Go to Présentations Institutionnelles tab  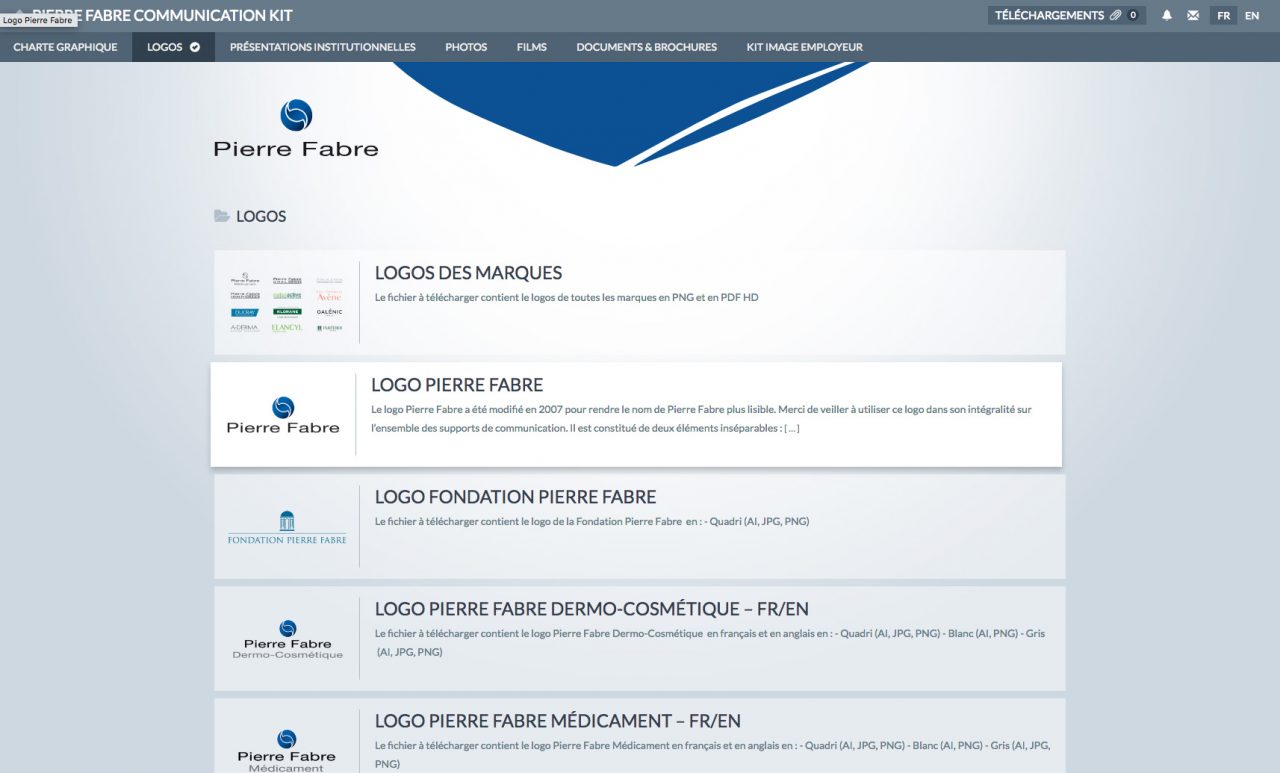pos(322,47)
